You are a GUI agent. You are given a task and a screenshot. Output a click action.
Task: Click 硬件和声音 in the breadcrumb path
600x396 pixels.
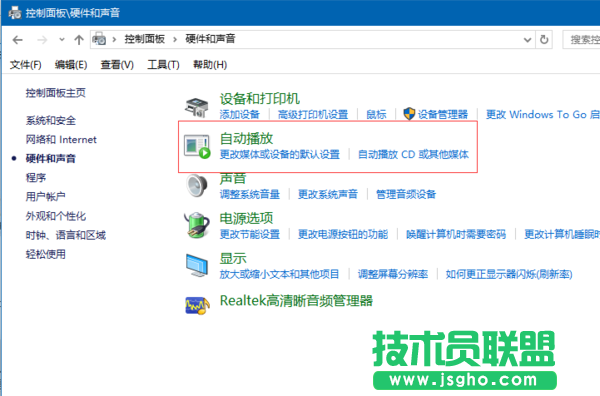point(210,39)
